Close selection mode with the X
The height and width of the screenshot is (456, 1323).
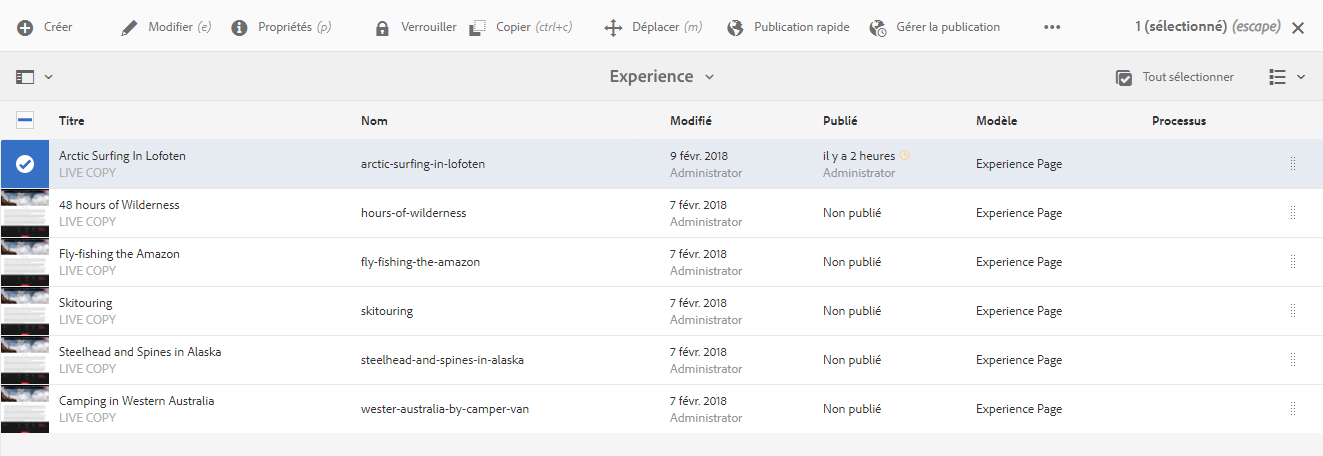(x=1298, y=28)
